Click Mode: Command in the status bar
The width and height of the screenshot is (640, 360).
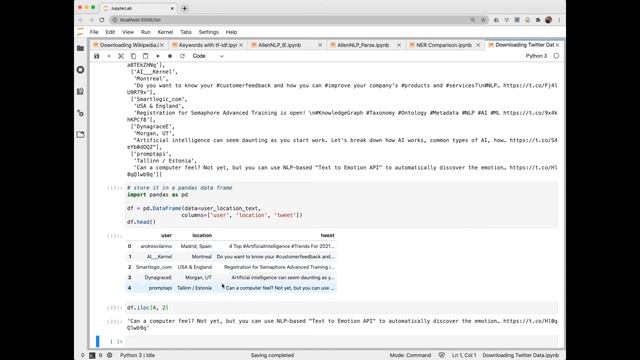[x=410, y=355]
